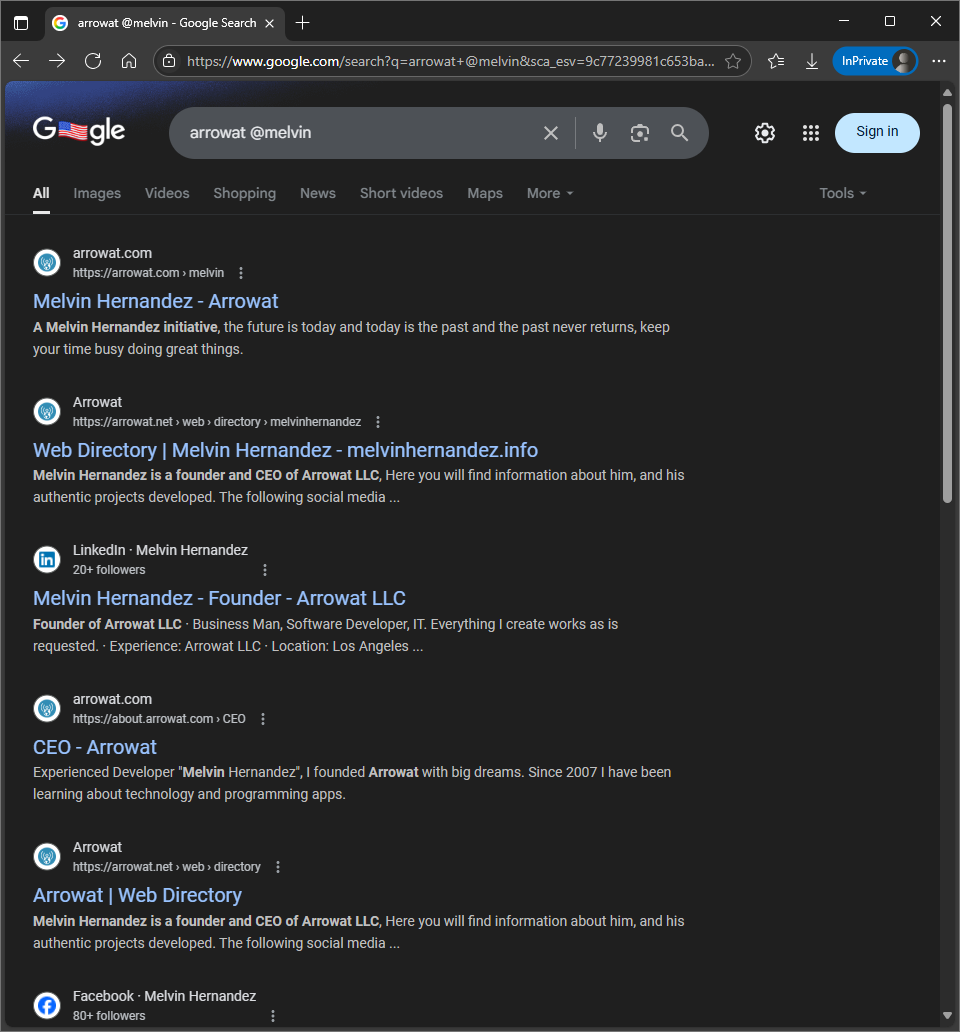Open the Google apps grid icon
The width and height of the screenshot is (960, 1032).
click(811, 133)
